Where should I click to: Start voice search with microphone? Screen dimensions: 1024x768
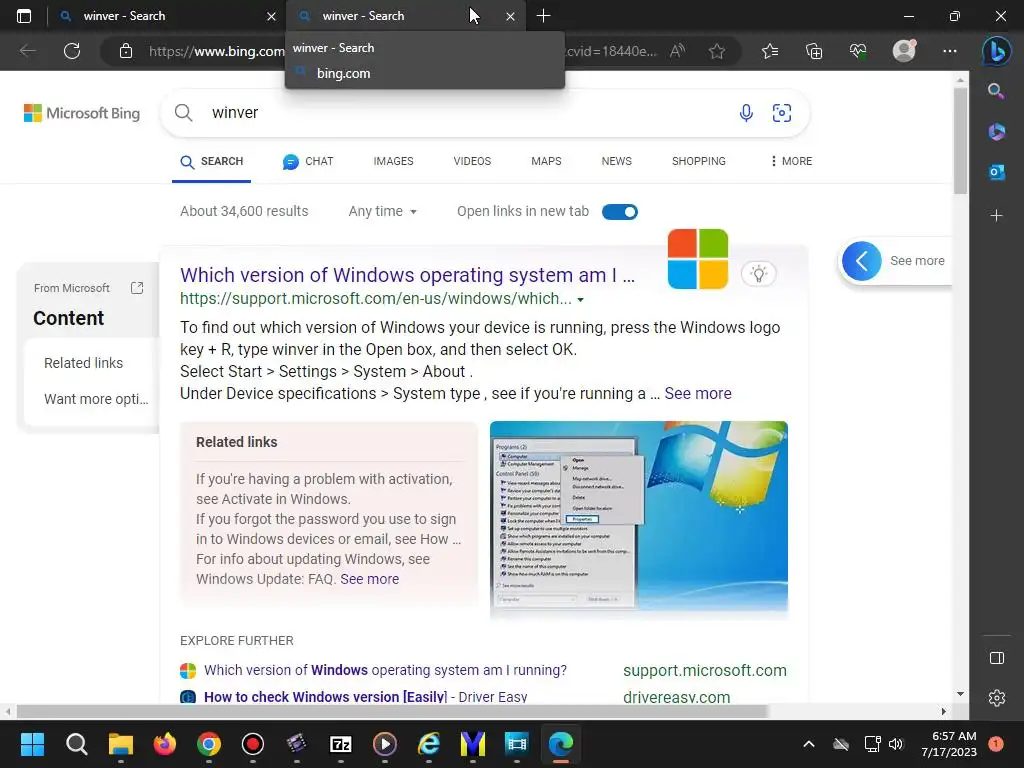pyautogui.click(x=746, y=113)
